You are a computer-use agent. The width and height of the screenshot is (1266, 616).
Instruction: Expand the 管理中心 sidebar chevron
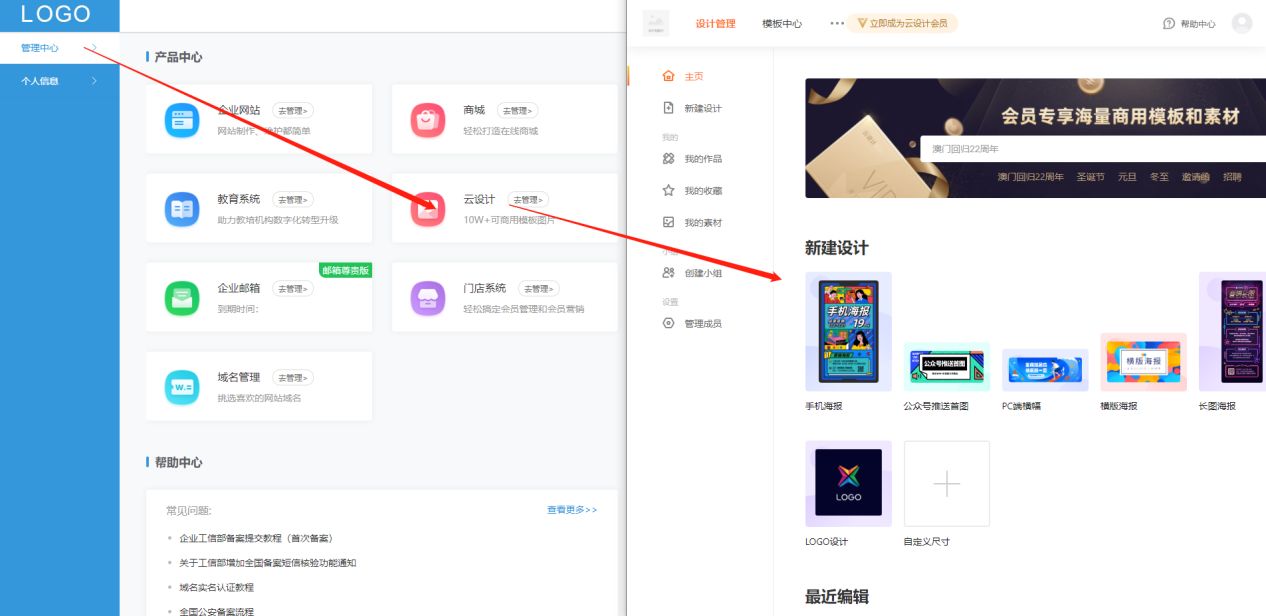[x=94, y=48]
